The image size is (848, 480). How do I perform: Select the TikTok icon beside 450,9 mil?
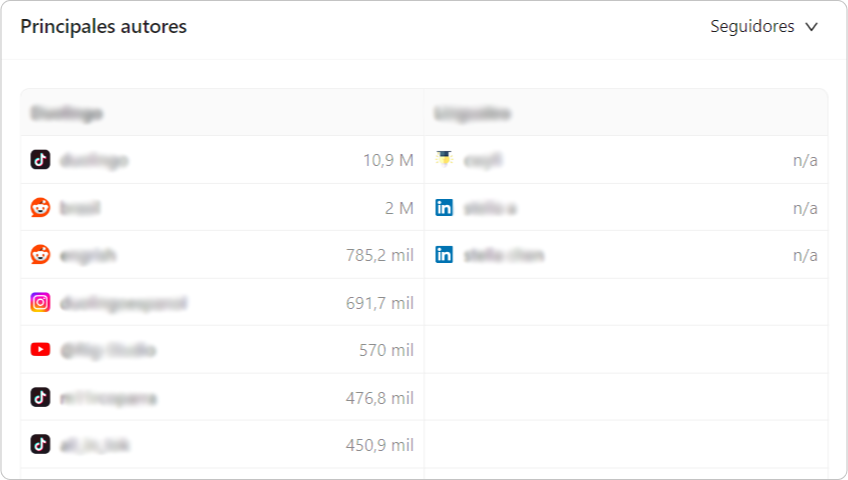click(40, 444)
